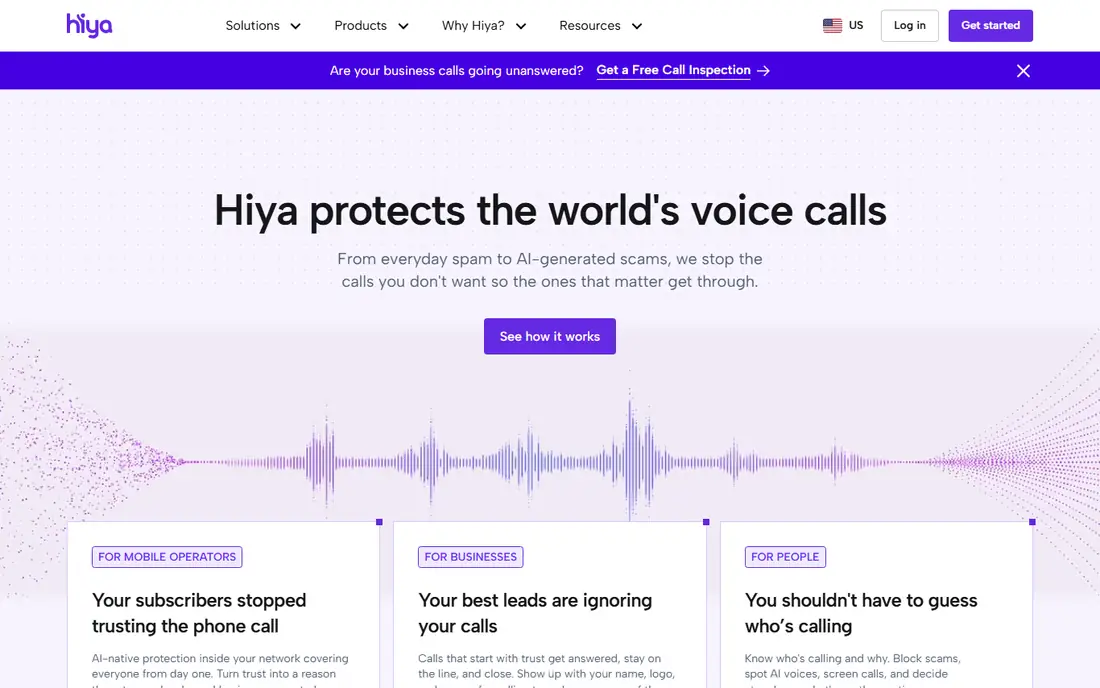Expand the chevron next to Why Hiya?
The height and width of the screenshot is (688, 1100).
521,26
